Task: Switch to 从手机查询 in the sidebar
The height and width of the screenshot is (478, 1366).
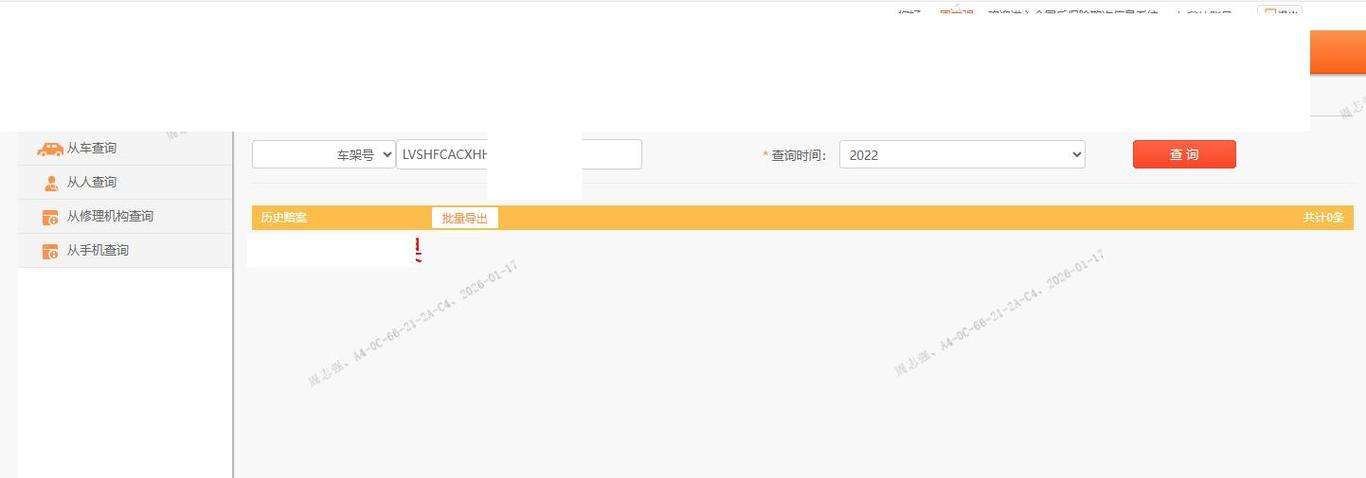Action: 98,250
